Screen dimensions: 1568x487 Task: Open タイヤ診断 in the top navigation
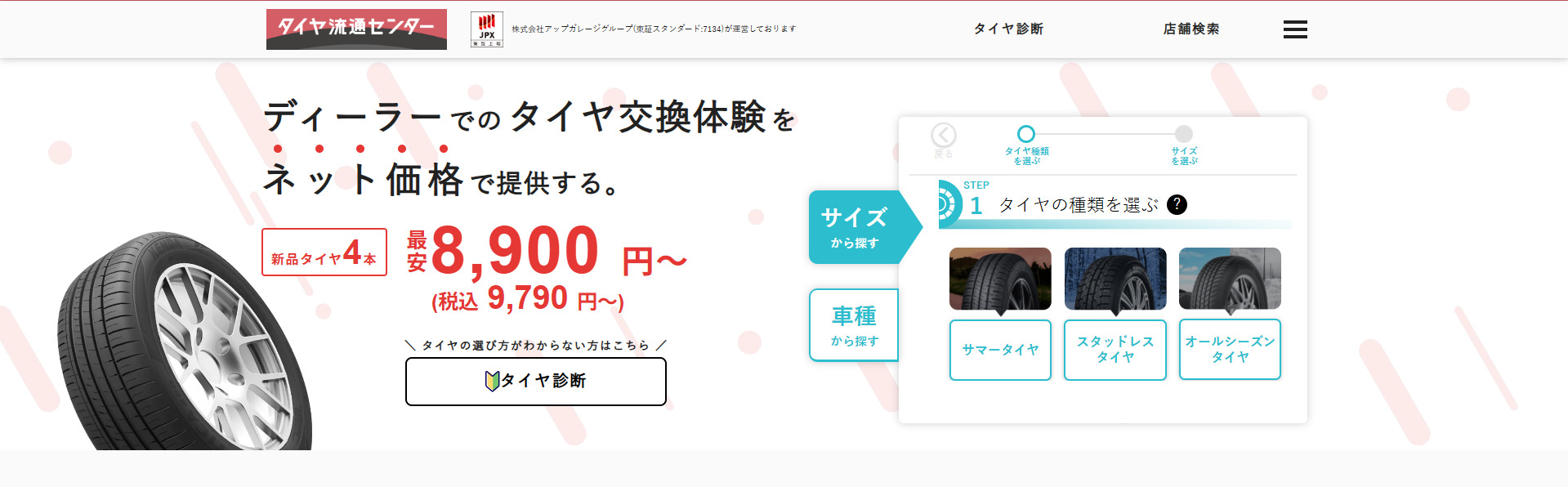pos(1008,29)
